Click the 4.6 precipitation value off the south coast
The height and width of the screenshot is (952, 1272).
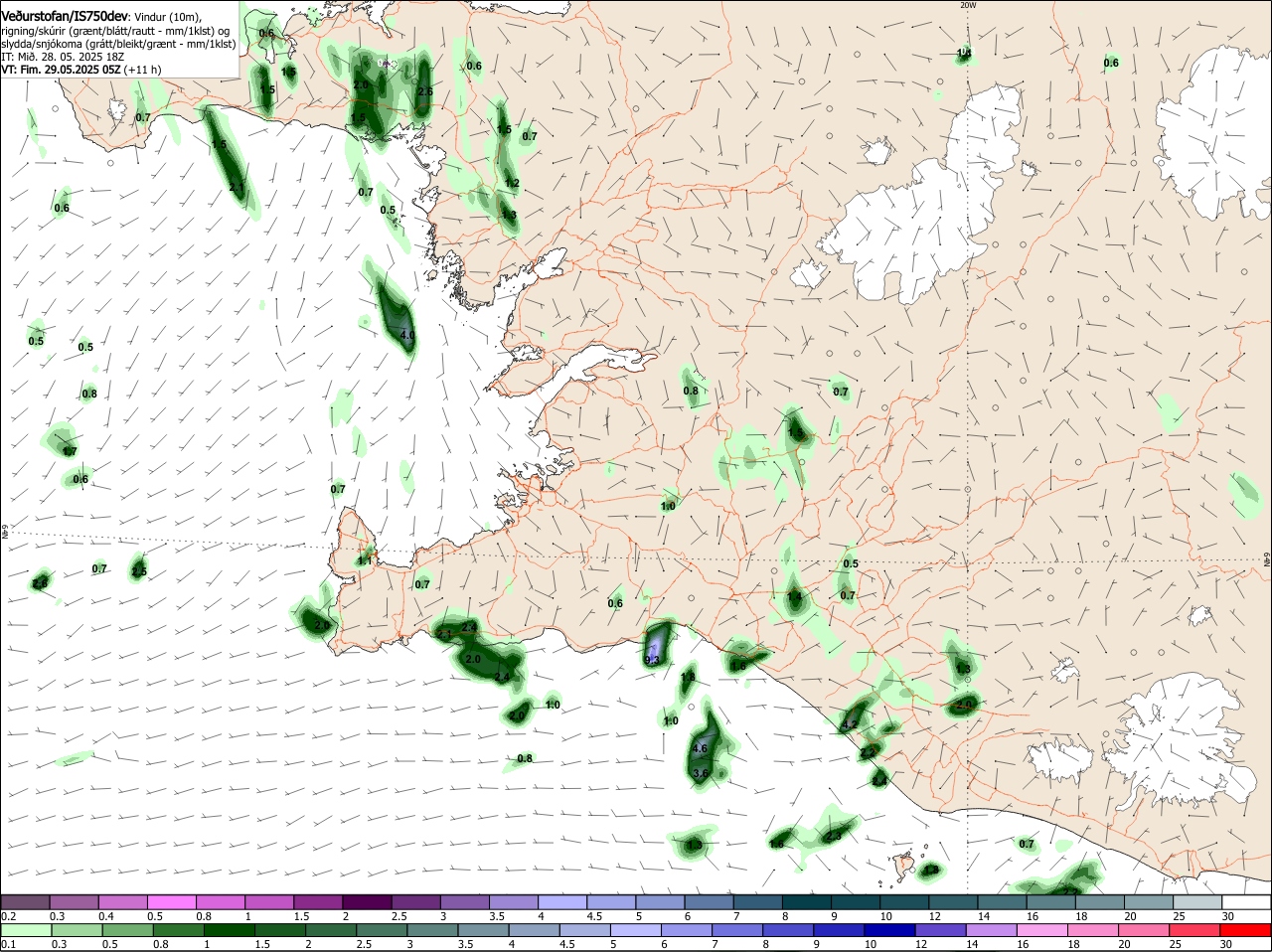tap(700, 748)
